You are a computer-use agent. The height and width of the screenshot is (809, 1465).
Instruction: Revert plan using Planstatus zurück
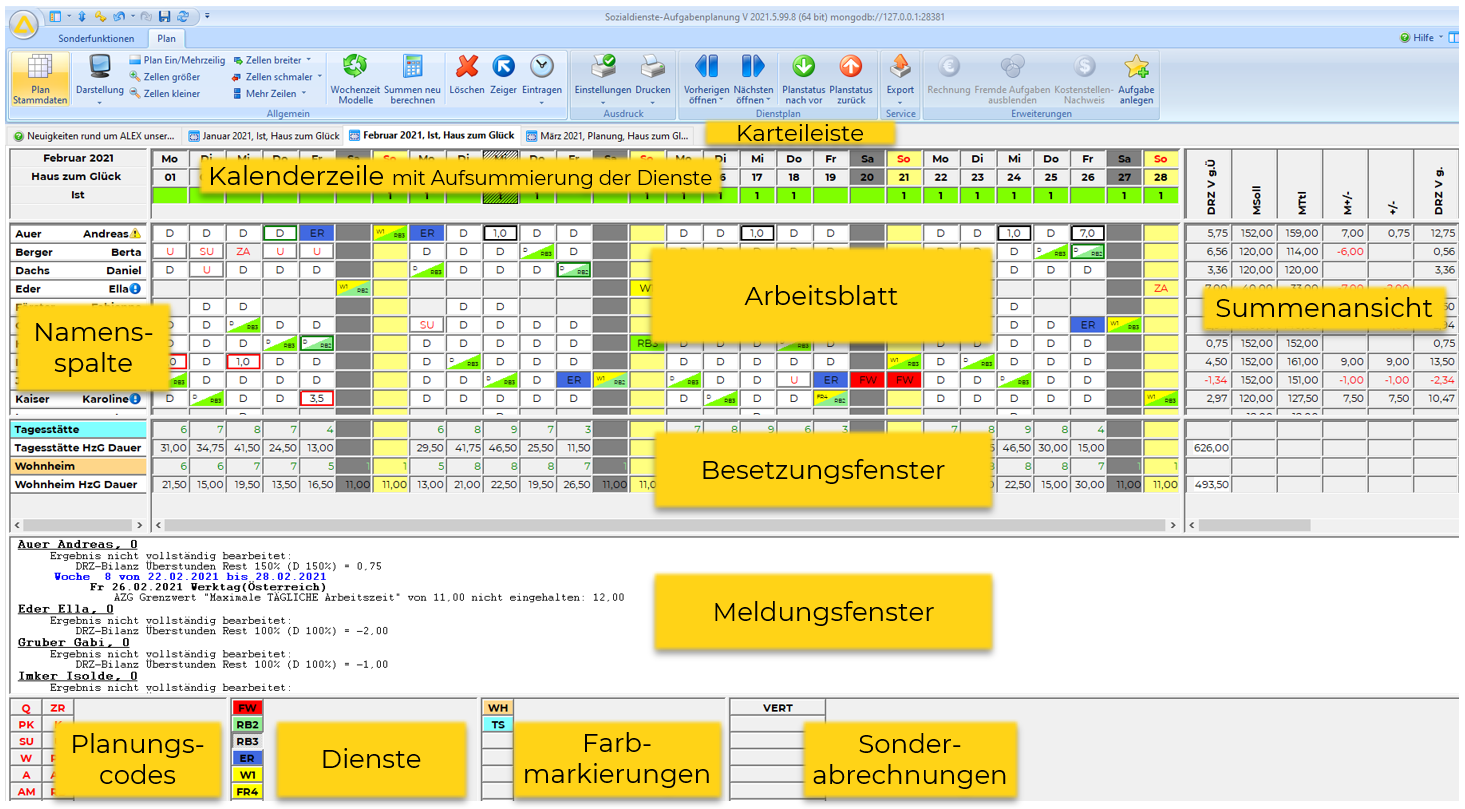(x=850, y=68)
